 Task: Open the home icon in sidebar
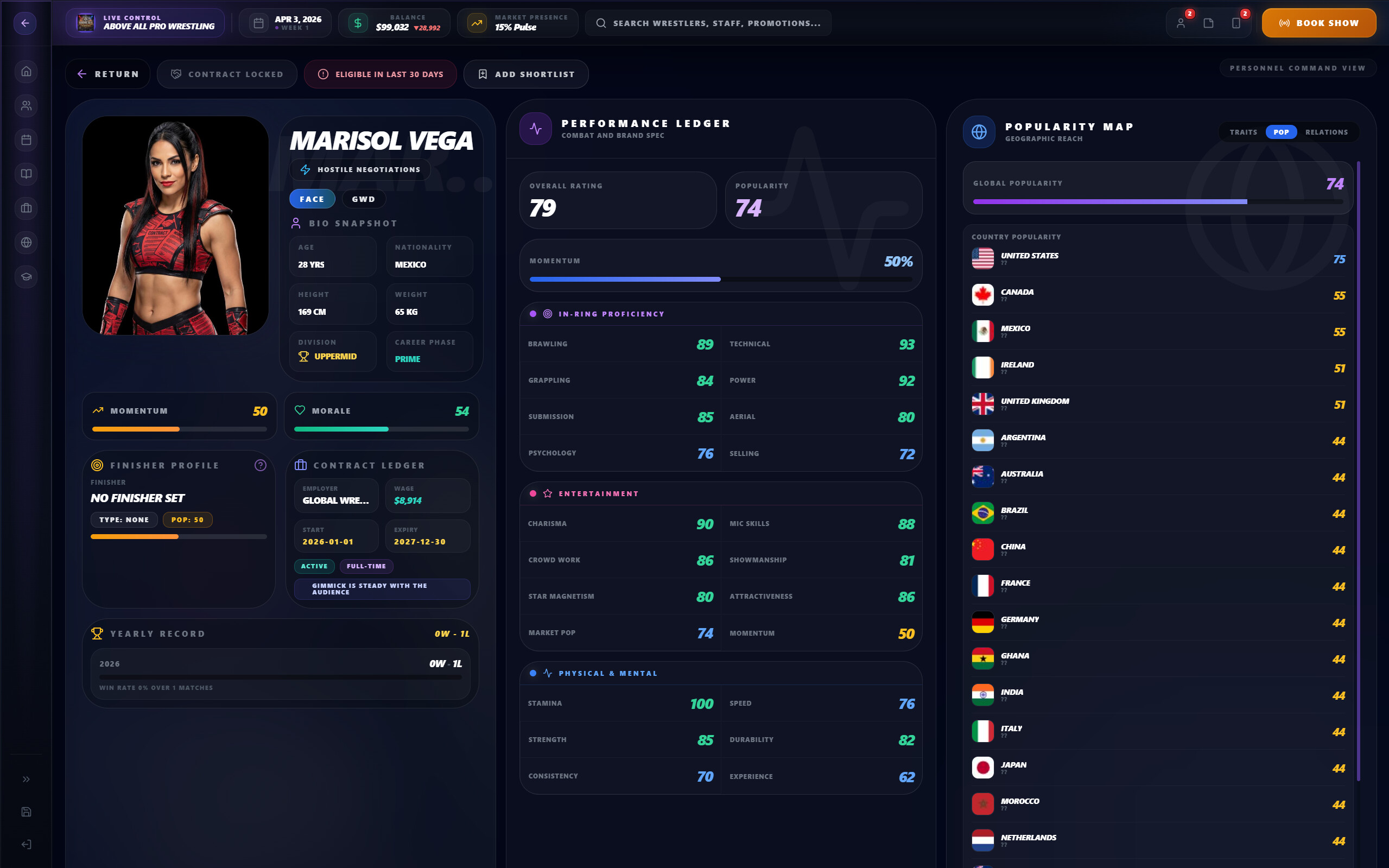point(26,71)
